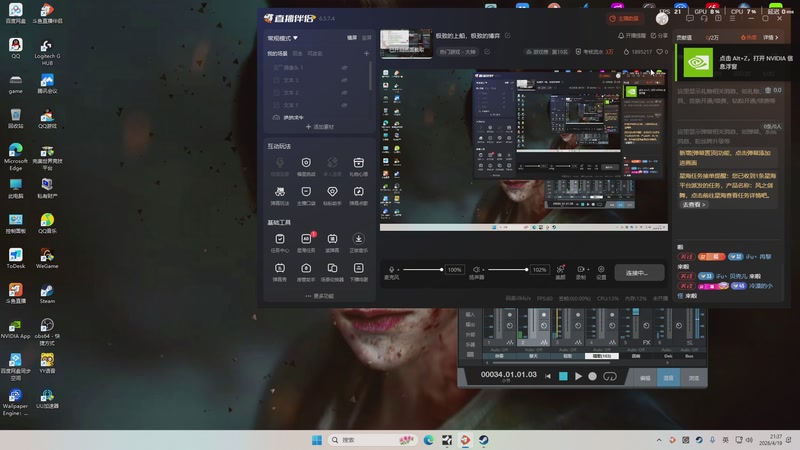Expand 更多功能 more functions
The image size is (800, 450).
click(x=319, y=296)
